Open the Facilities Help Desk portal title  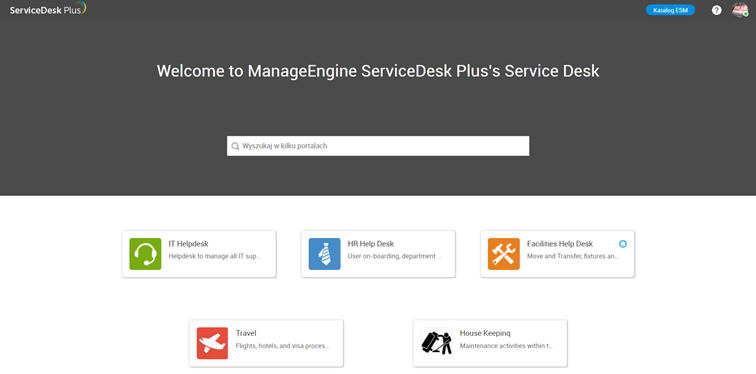tap(560, 244)
